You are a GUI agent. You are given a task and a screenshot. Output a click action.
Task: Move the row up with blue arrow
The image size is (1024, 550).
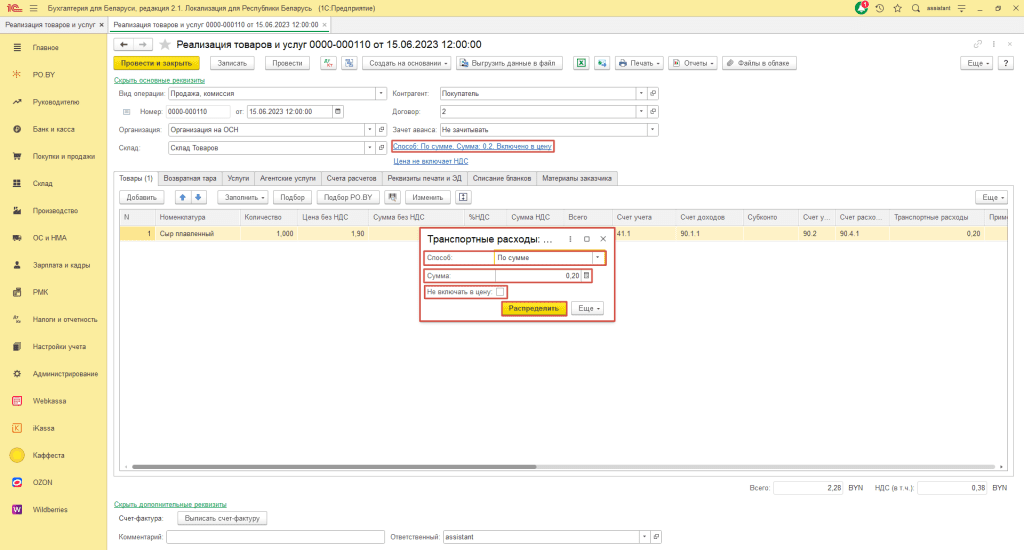(x=182, y=197)
